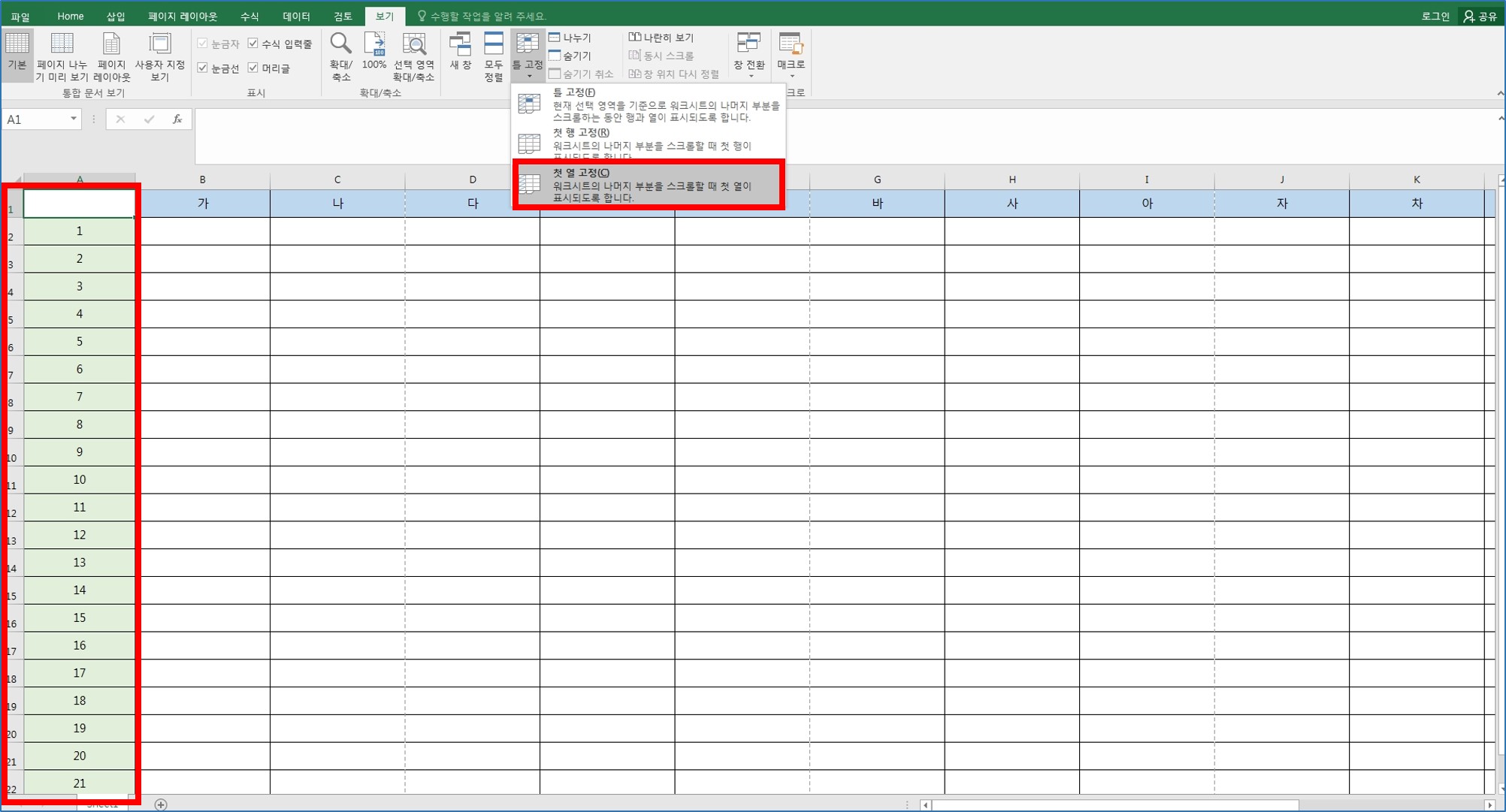Viewport: 1506px width, 812px height.
Task: Zoom to selection (선택 영역 확대/축소)
Action: pyautogui.click(x=413, y=56)
